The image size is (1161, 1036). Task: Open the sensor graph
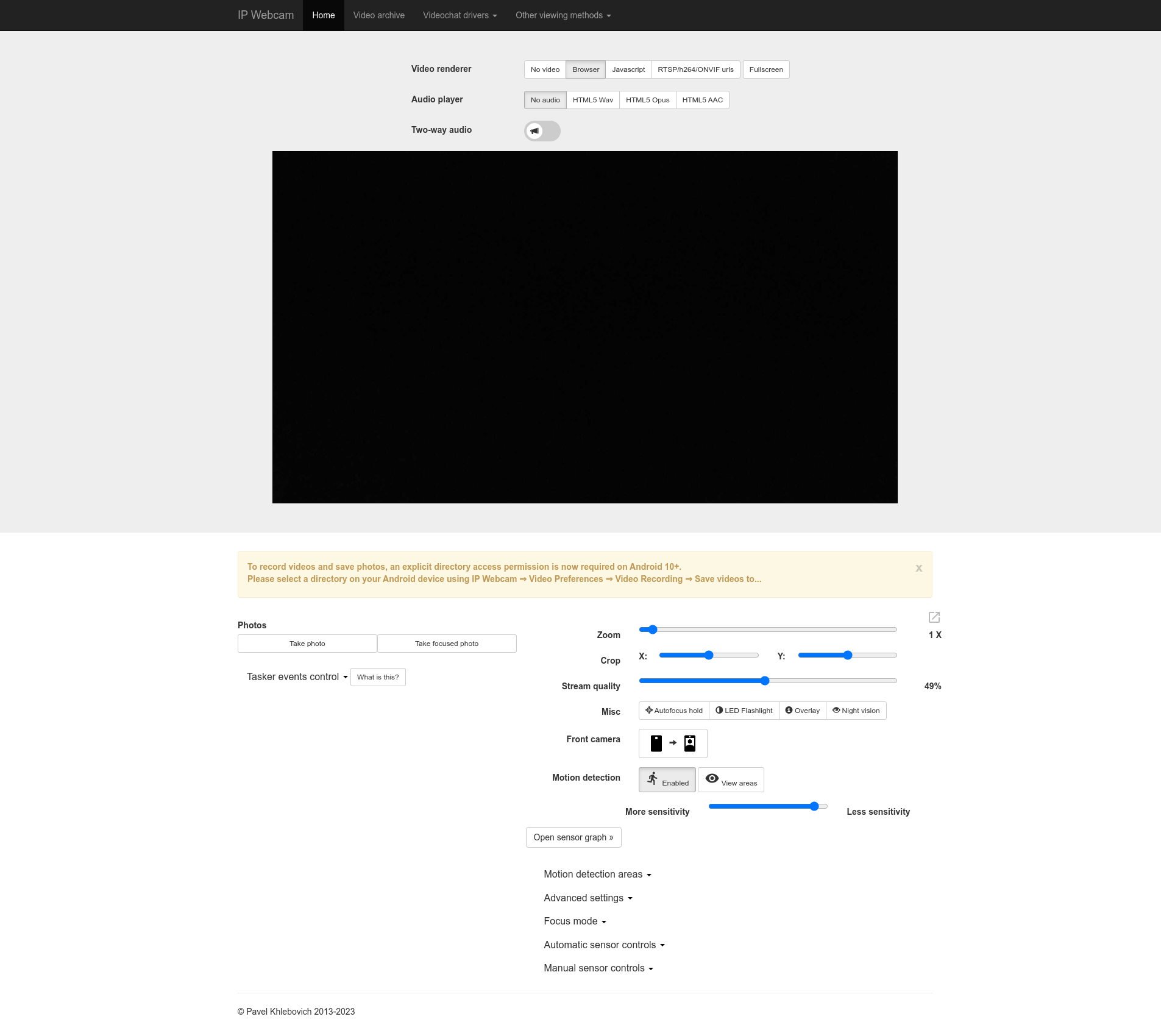point(573,837)
